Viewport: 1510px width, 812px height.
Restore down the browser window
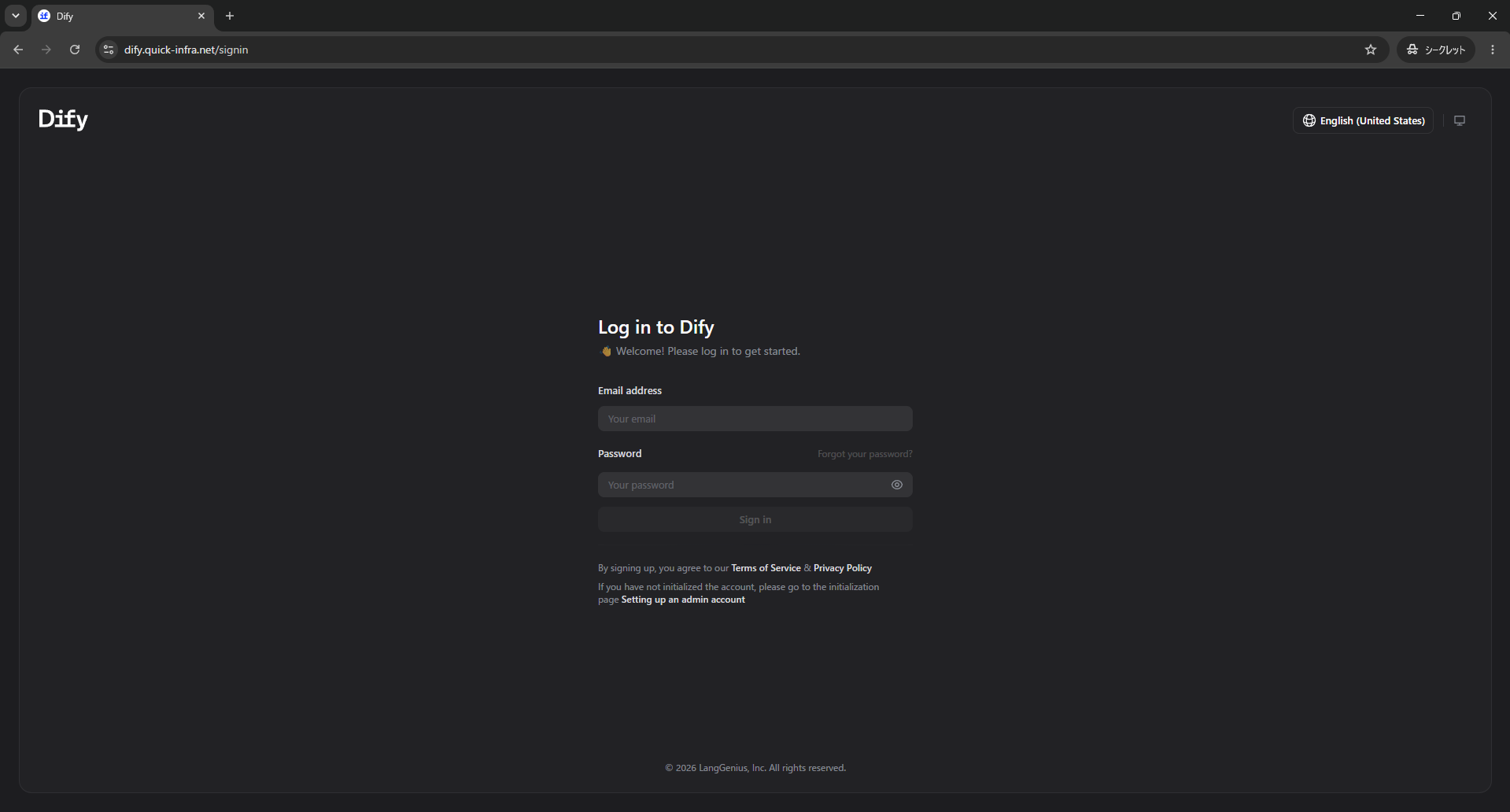[1456, 16]
